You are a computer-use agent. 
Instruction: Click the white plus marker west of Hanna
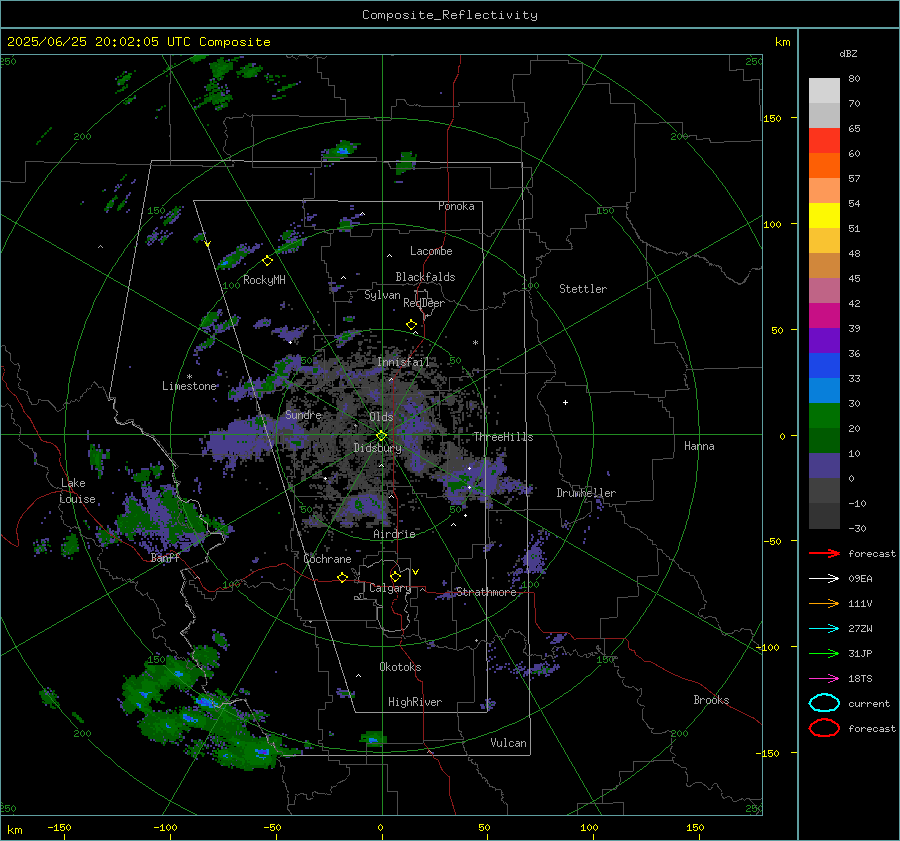pyautogui.click(x=565, y=402)
